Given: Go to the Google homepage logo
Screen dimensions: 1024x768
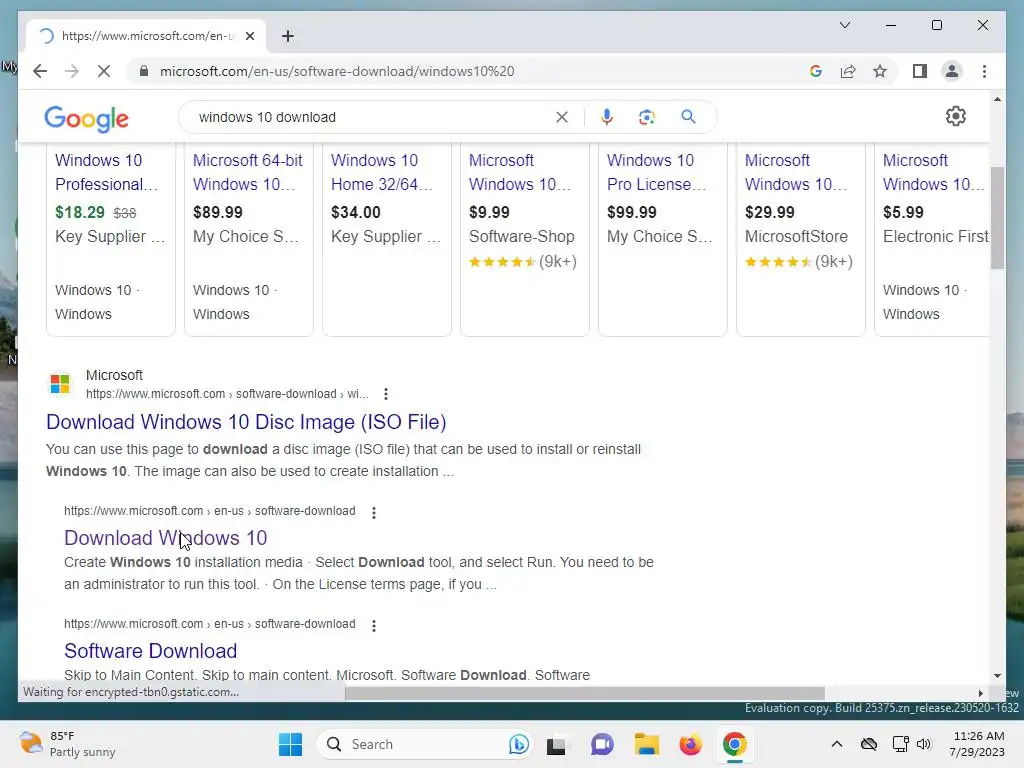Looking at the screenshot, I should click(x=86, y=118).
